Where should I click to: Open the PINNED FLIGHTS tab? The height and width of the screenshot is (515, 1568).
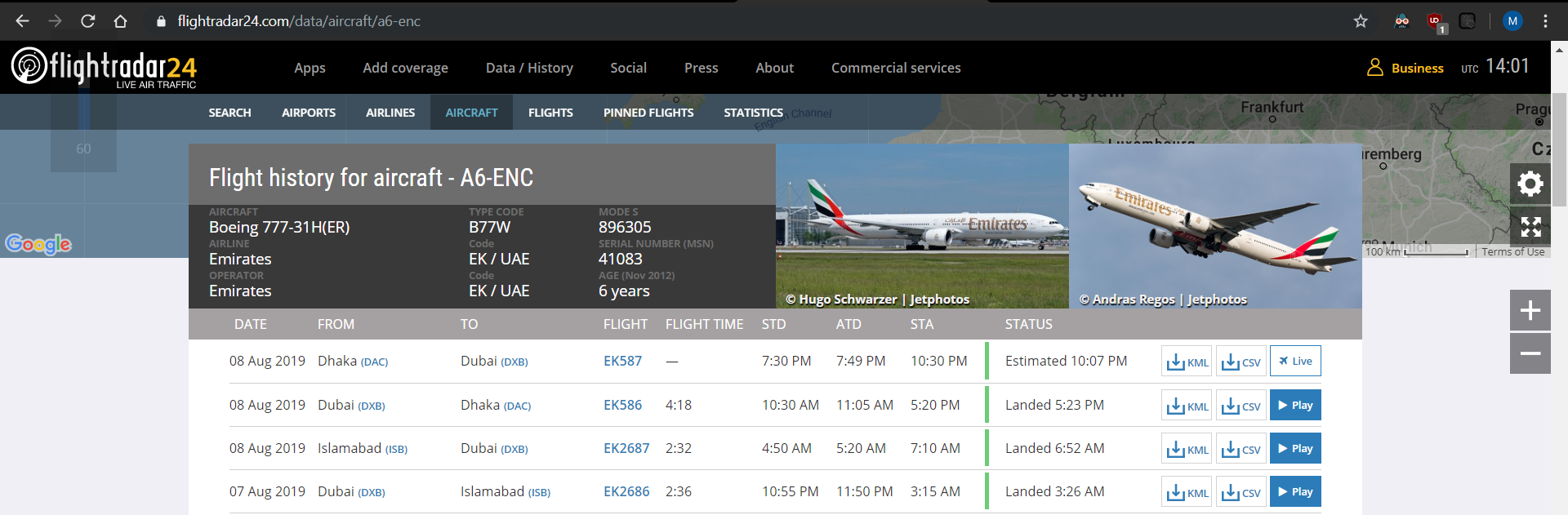[x=648, y=113]
